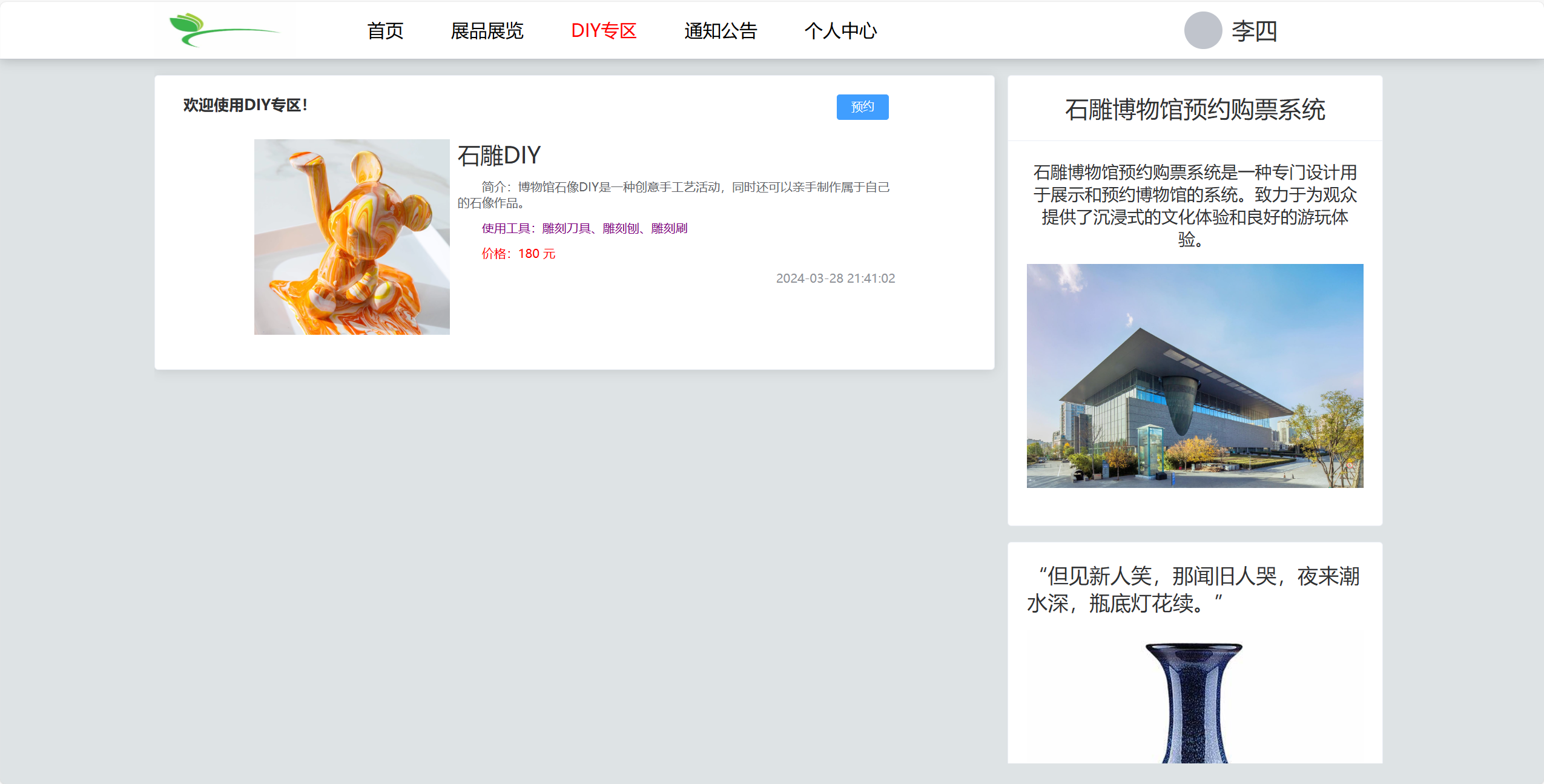Open 通知公告 in the navigation bar

[x=721, y=31]
